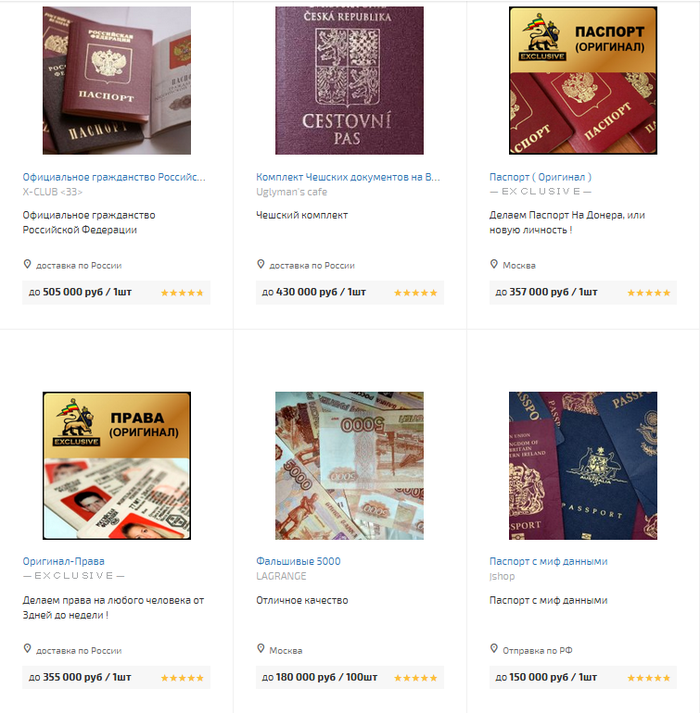Viewport: 700px width, 713px height.
Task: Click the location pin under the X-CLUB listing
Action: pyautogui.click(x=27, y=264)
